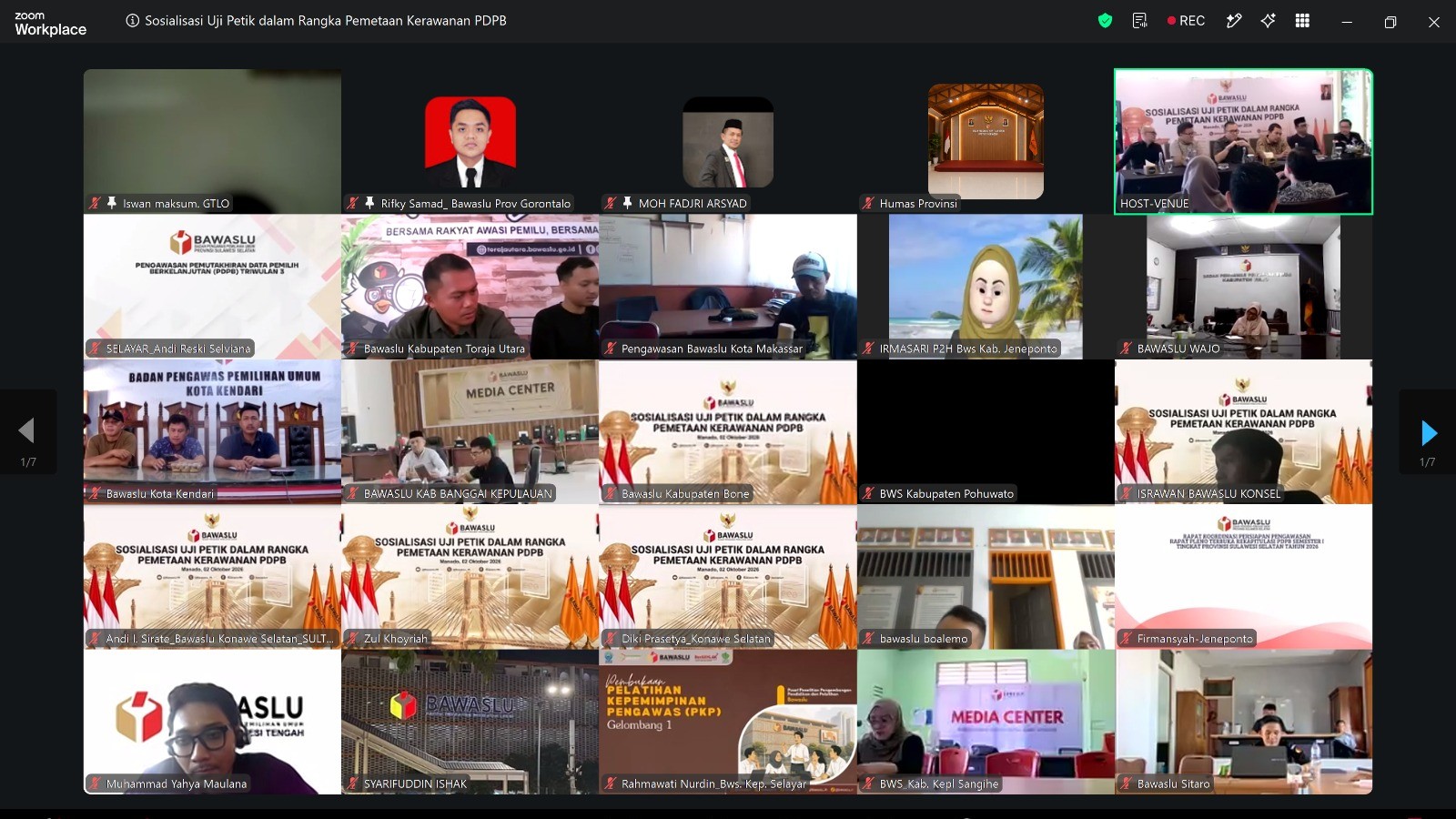Click the red REC recording indicator
This screenshot has width=1456, height=819.
1186,21
